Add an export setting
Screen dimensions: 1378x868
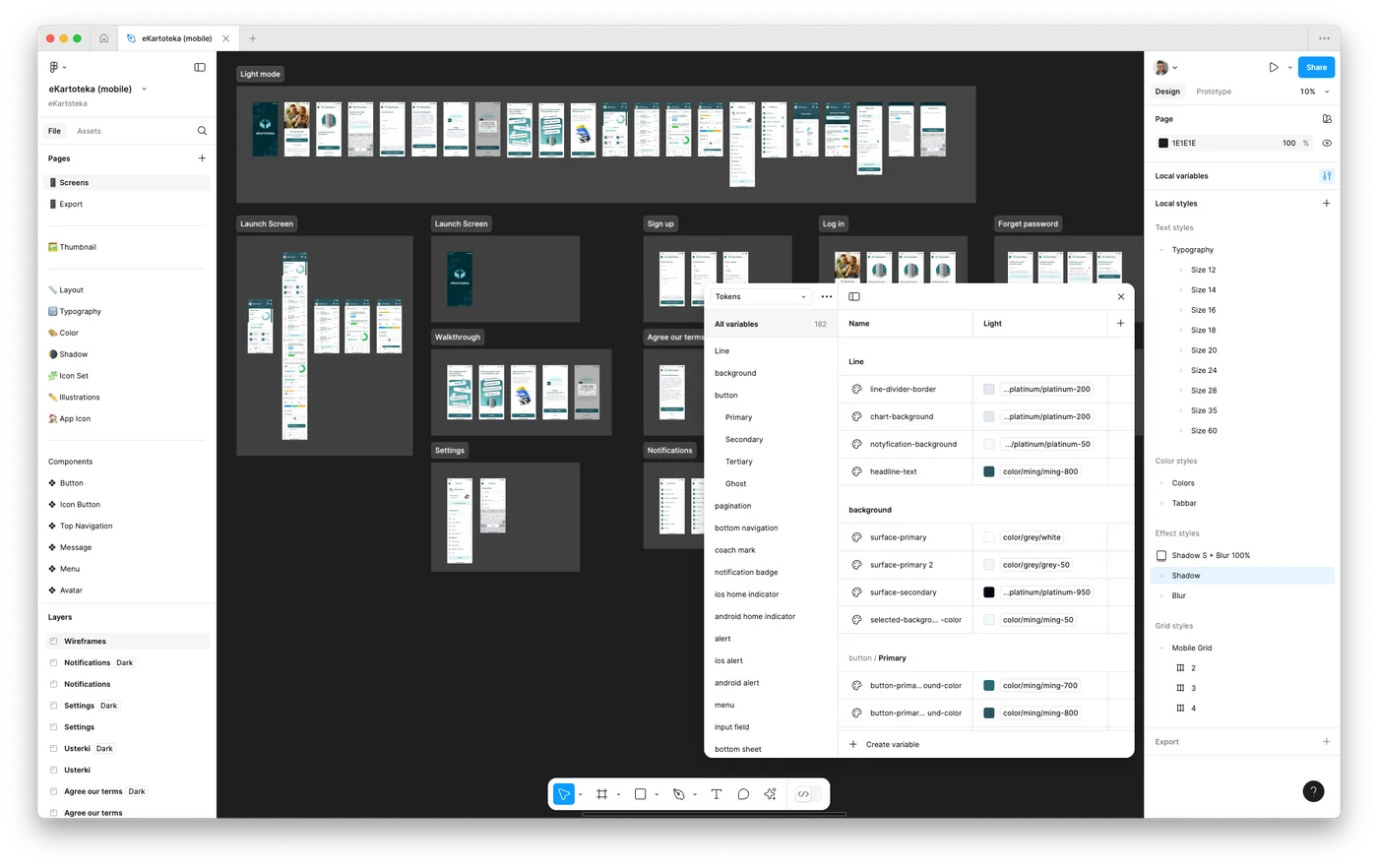click(x=1327, y=742)
